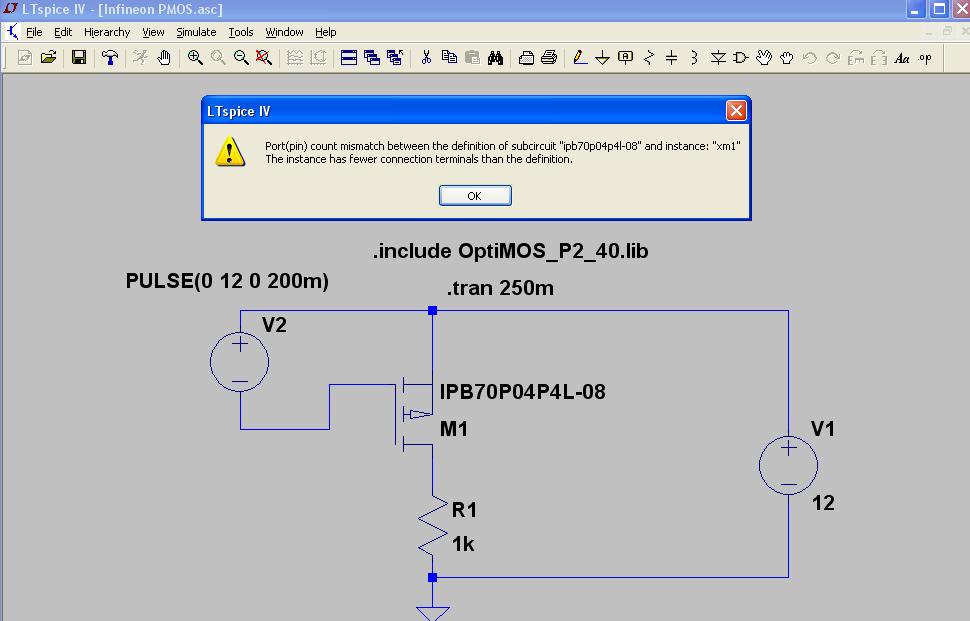The image size is (970, 621).
Task: Click the ground symbol at bottom
Action: 432,612
